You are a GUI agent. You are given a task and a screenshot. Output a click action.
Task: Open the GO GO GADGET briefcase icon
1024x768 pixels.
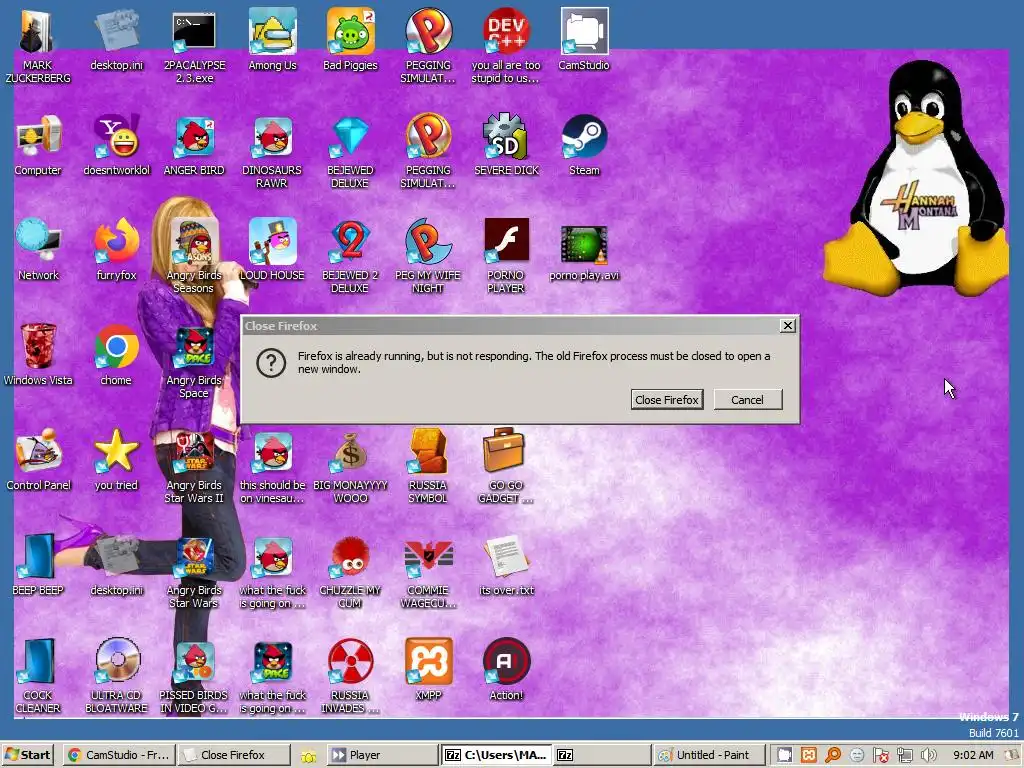click(x=505, y=466)
